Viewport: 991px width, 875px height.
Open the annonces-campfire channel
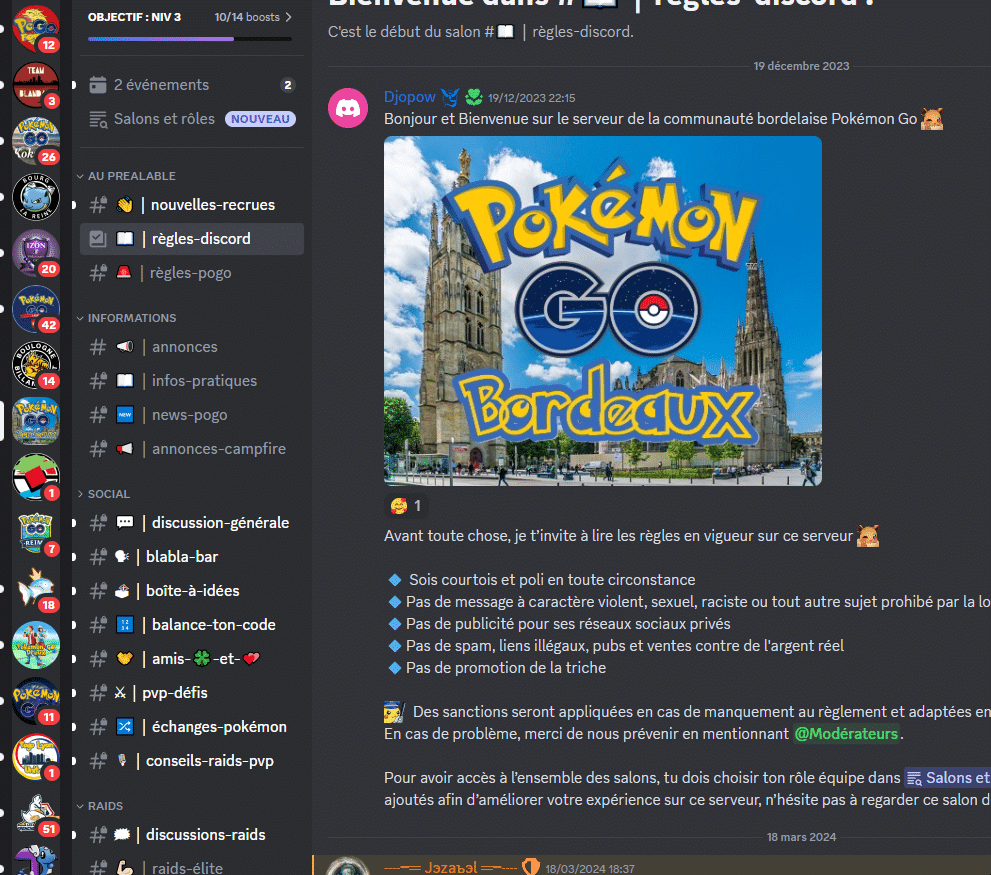pyautogui.click(x=192, y=449)
